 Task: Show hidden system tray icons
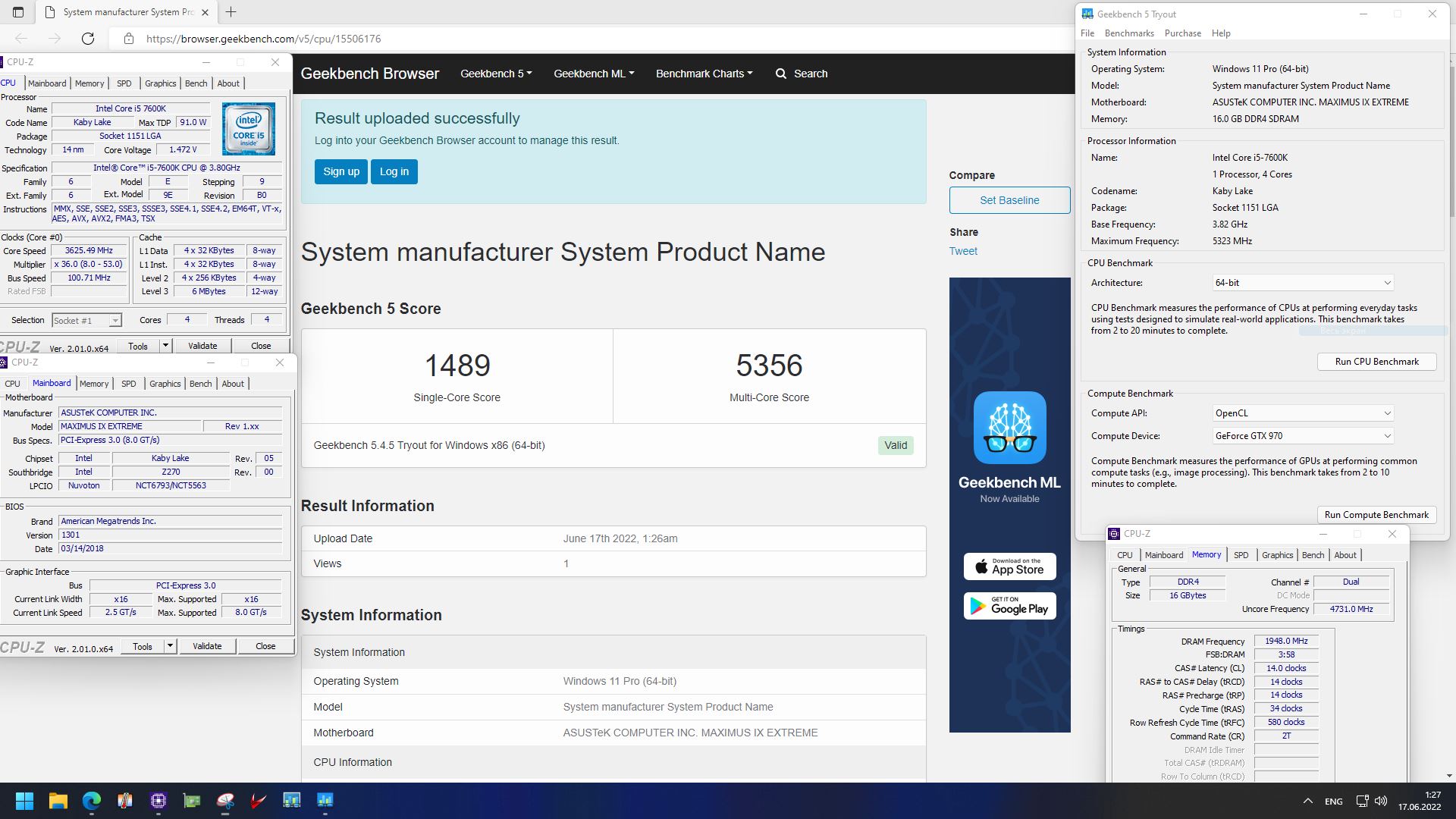pyautogui.click(x=1308, y=801)
